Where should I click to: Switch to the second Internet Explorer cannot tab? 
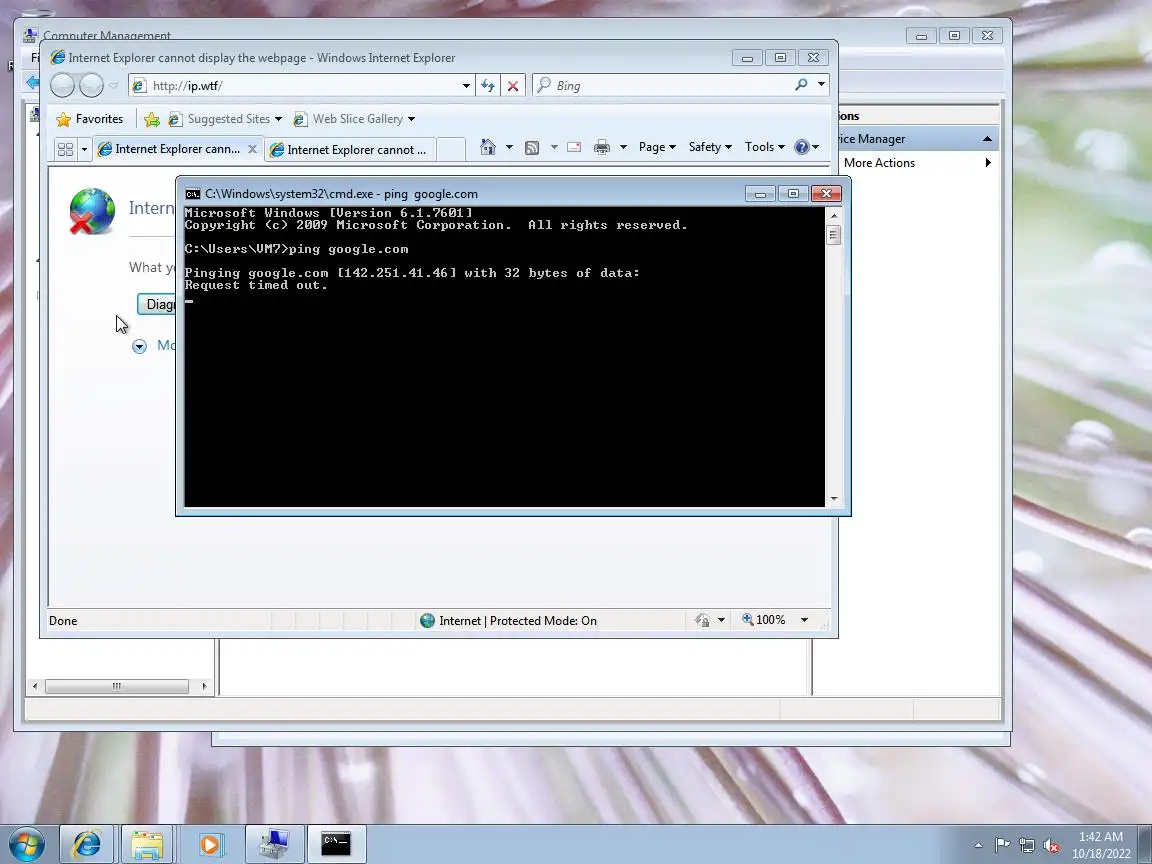[x=350, y=150]
